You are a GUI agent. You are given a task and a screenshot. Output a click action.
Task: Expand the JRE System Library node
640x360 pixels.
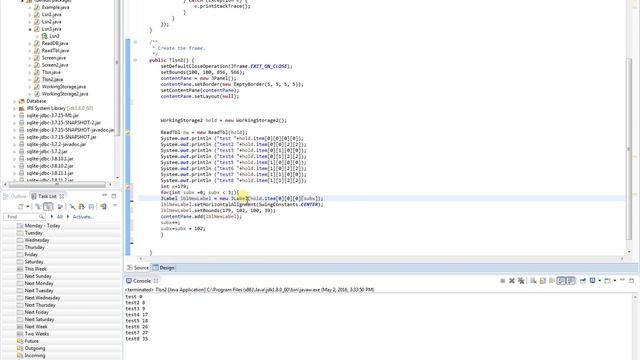click(x=15, y=109)
